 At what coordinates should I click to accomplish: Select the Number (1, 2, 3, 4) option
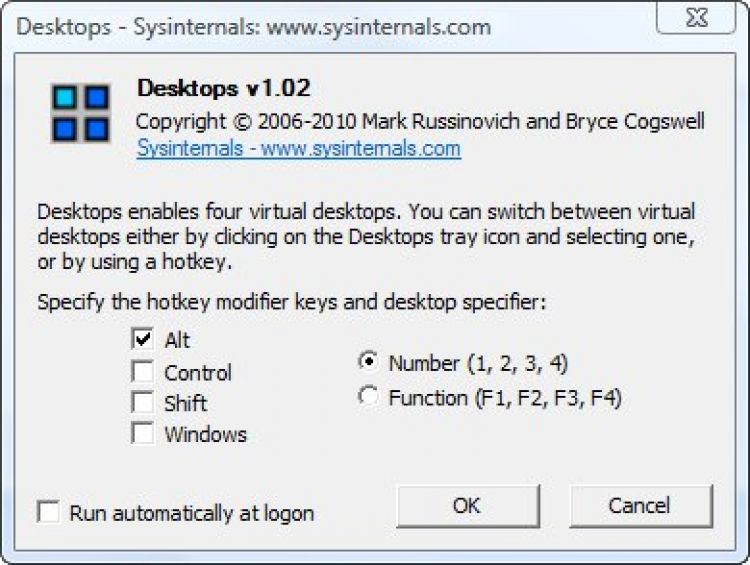368,363
